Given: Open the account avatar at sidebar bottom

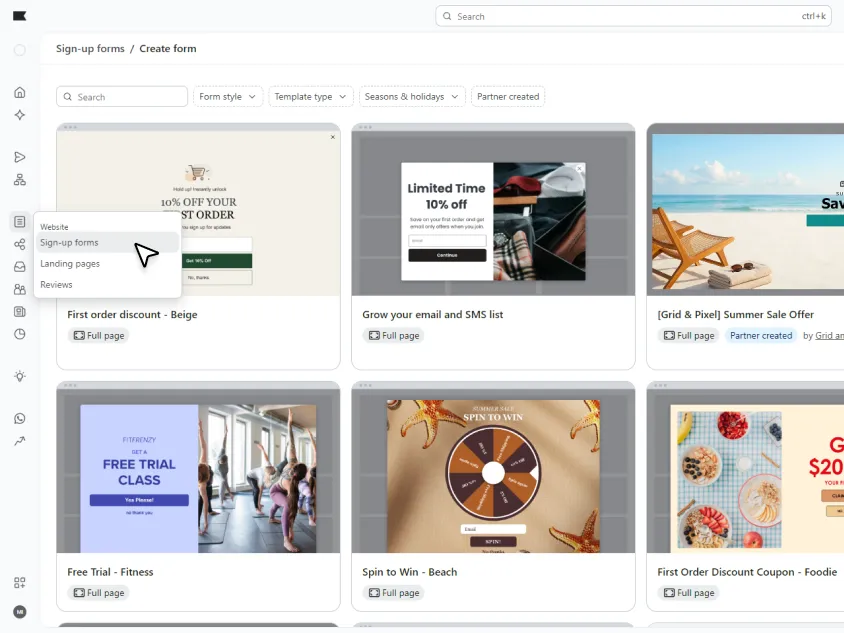Looking at the screenshot, I should (x=20, y=612).
